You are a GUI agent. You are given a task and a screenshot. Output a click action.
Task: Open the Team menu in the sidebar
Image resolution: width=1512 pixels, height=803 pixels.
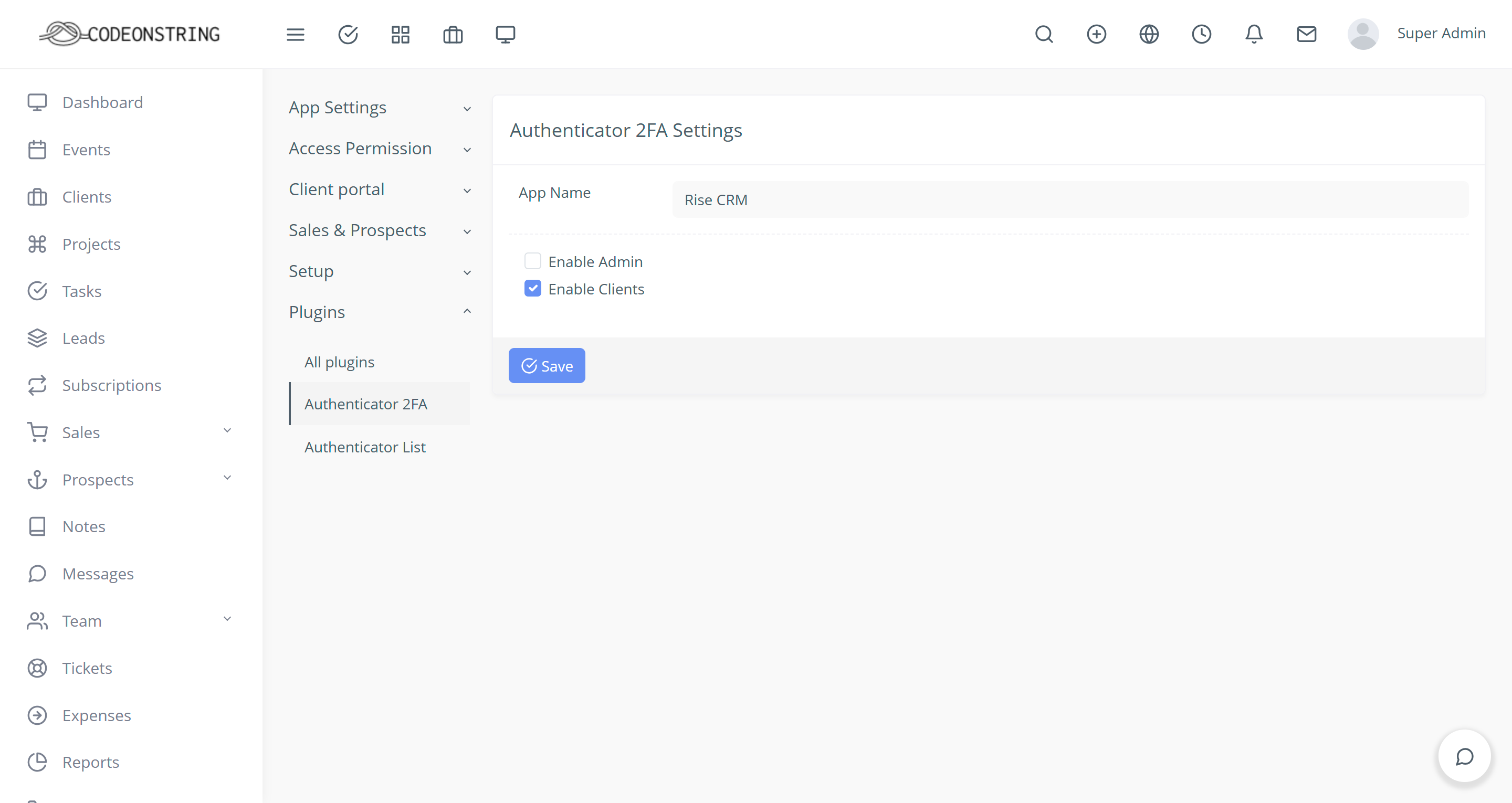(81, 621)
